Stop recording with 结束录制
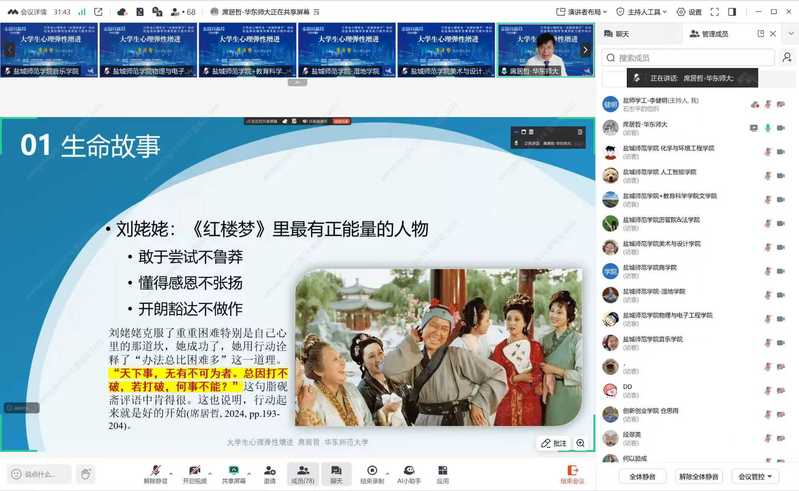The height and width of the screenshot is (491, 799). (372, 472)
